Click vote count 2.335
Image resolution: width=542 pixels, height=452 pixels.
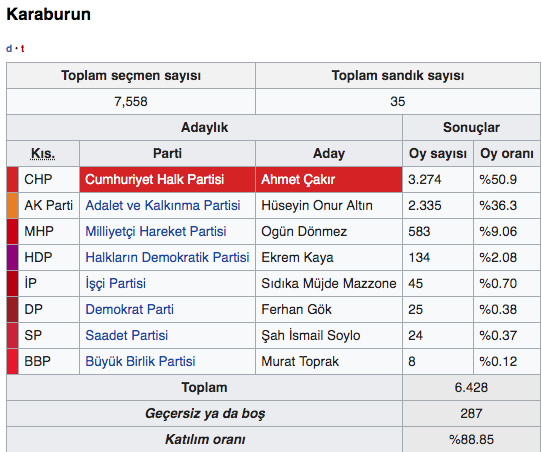[x=424, y=205]
